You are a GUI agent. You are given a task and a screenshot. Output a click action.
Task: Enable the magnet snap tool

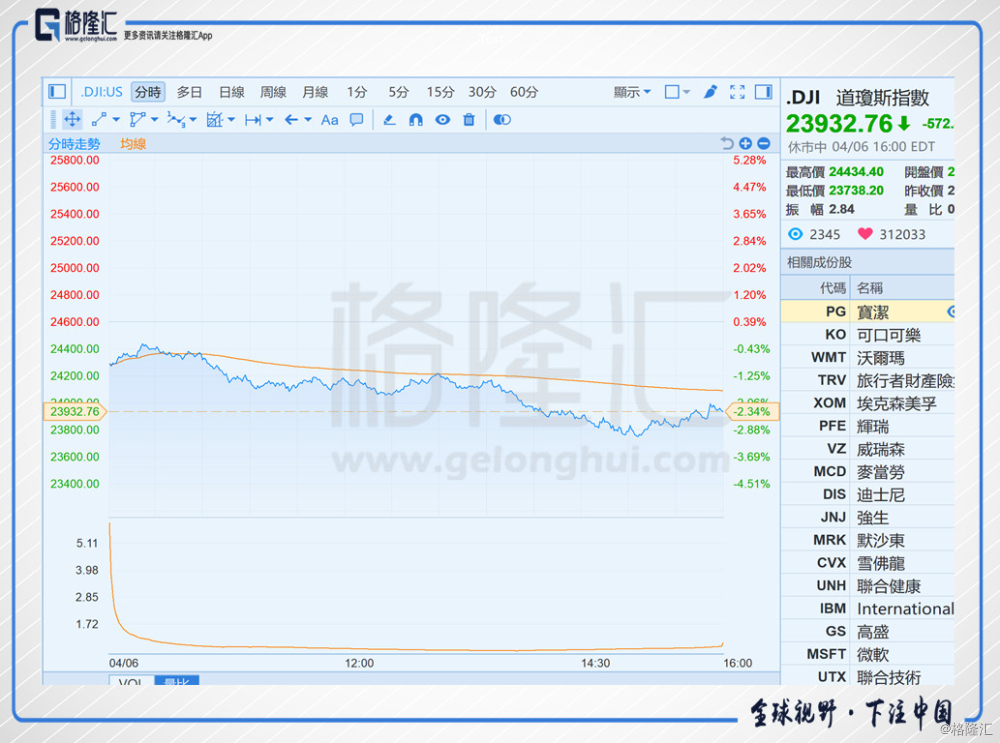point(416,119)
